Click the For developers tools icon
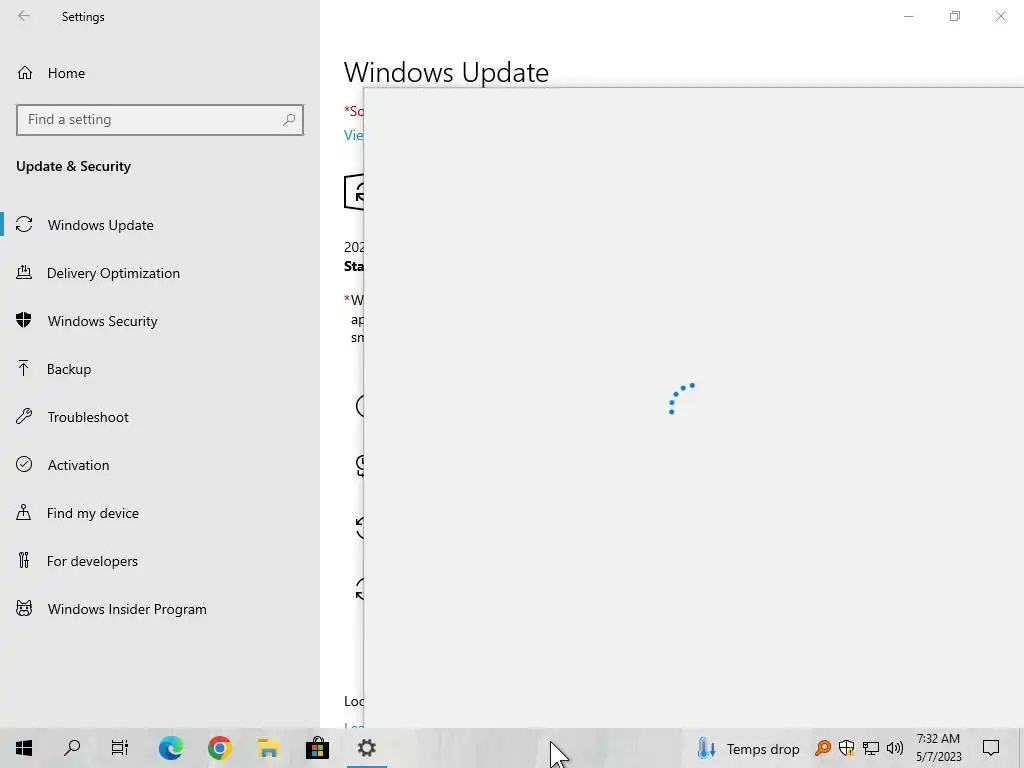Screen dimensions: 1024x768 [x=24, y=560]
